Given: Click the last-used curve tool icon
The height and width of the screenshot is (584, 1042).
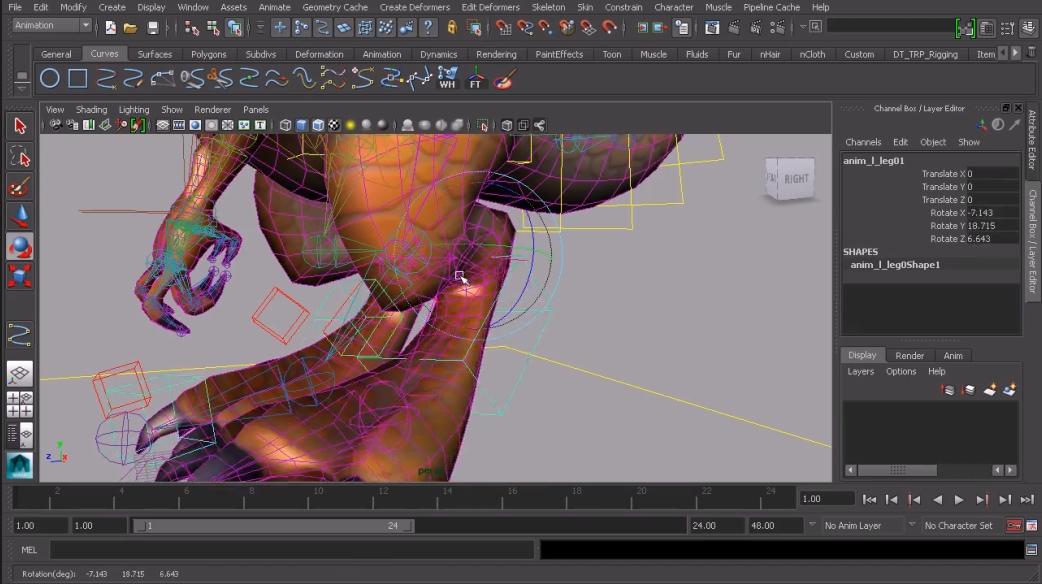Looking at the screenshot, I should (19, 334).
